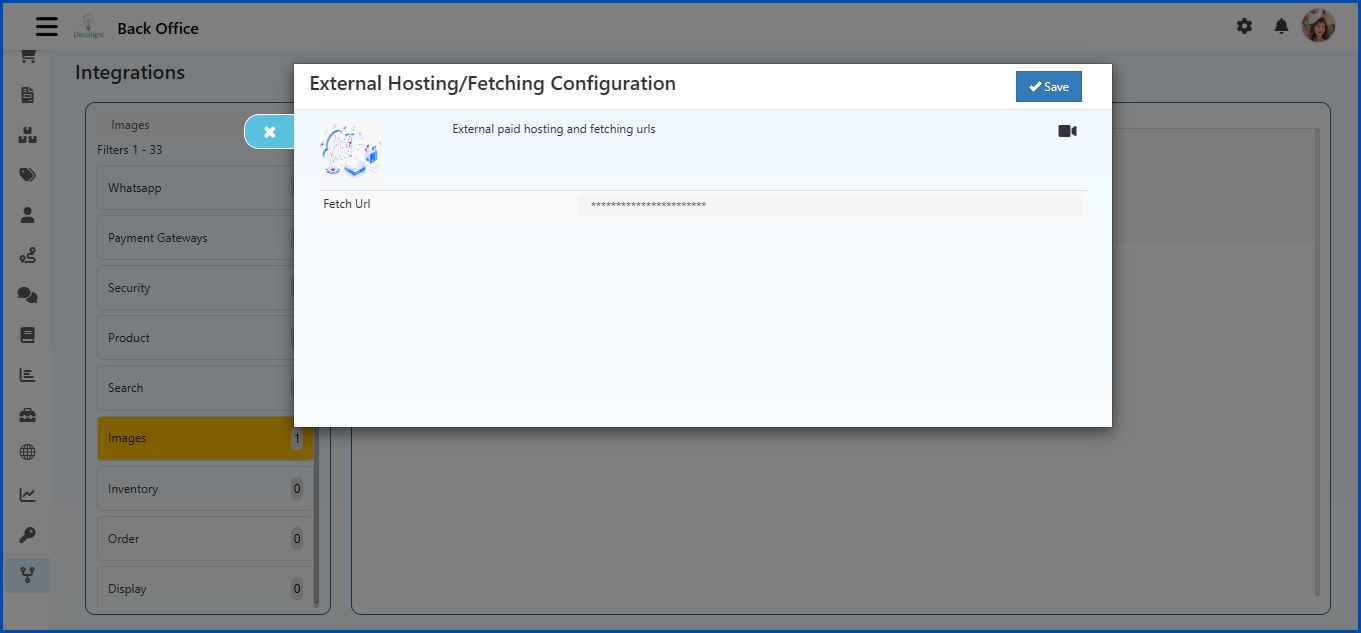Open the shopping cart sidebar icon
Image resolution: width=1361 pixels, height=633 pixels.
(x=27, y=55)
